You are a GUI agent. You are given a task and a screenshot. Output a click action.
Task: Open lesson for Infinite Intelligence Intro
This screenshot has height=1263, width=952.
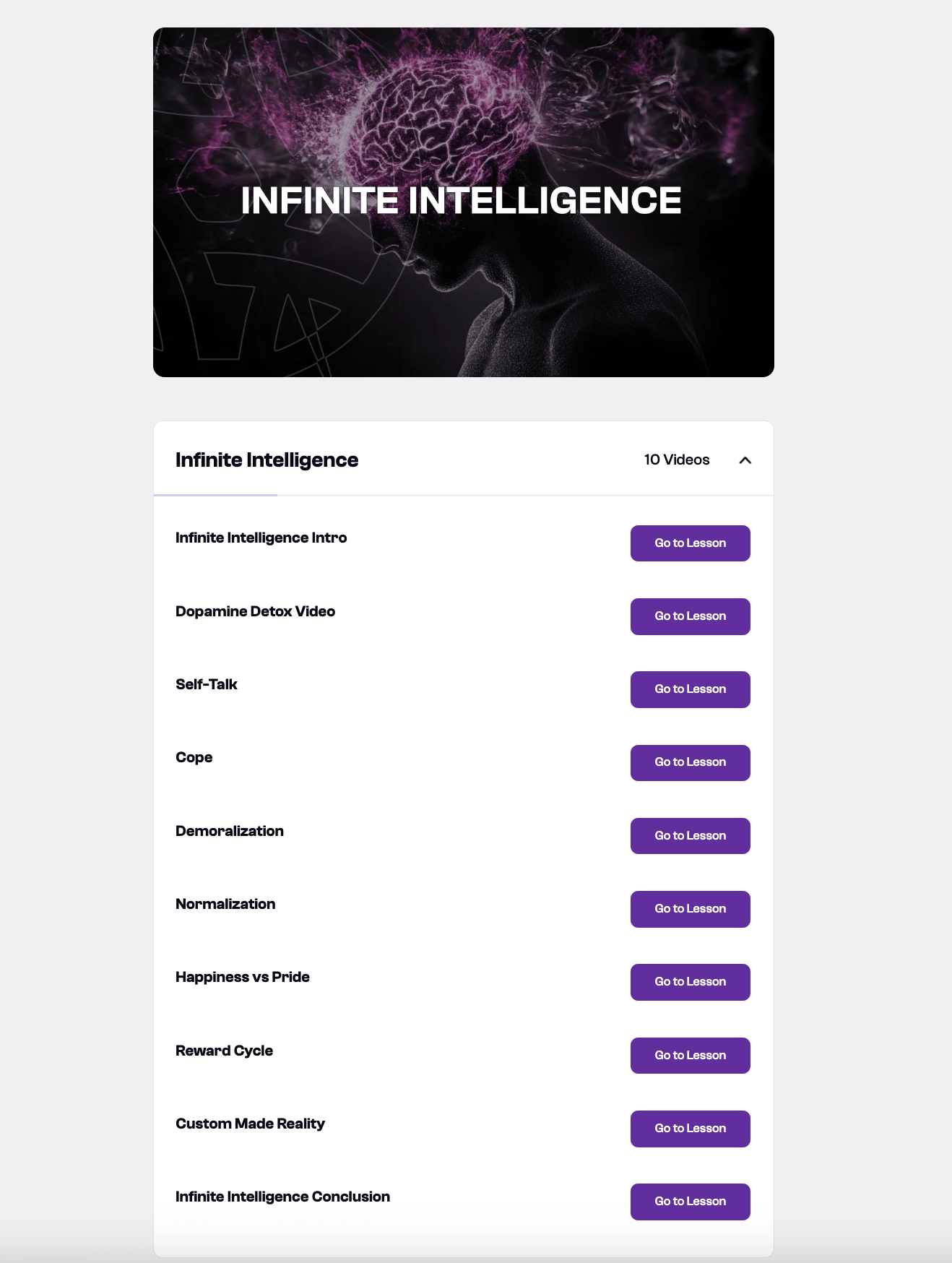pos(690,543)
